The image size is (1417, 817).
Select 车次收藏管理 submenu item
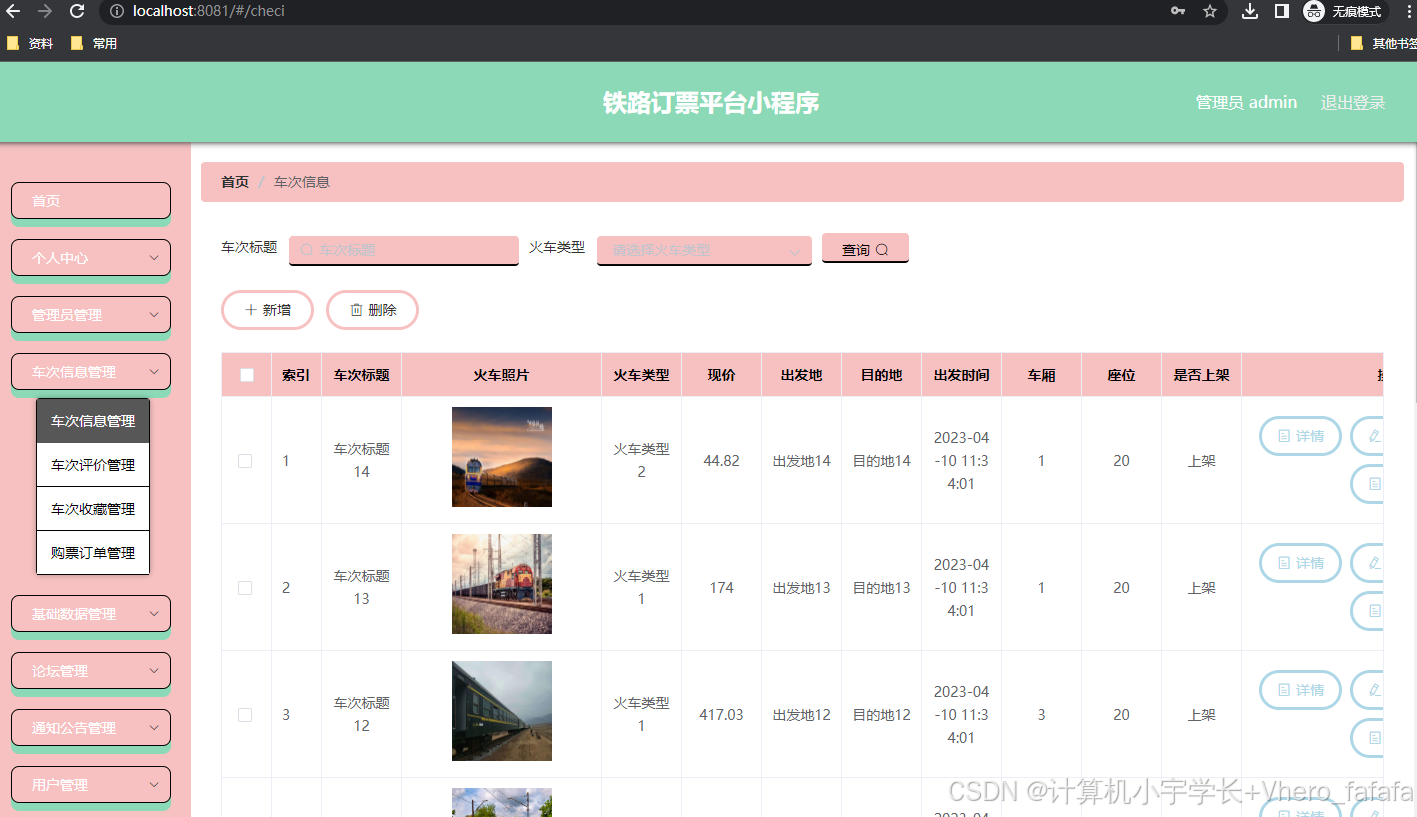[93, 509]
